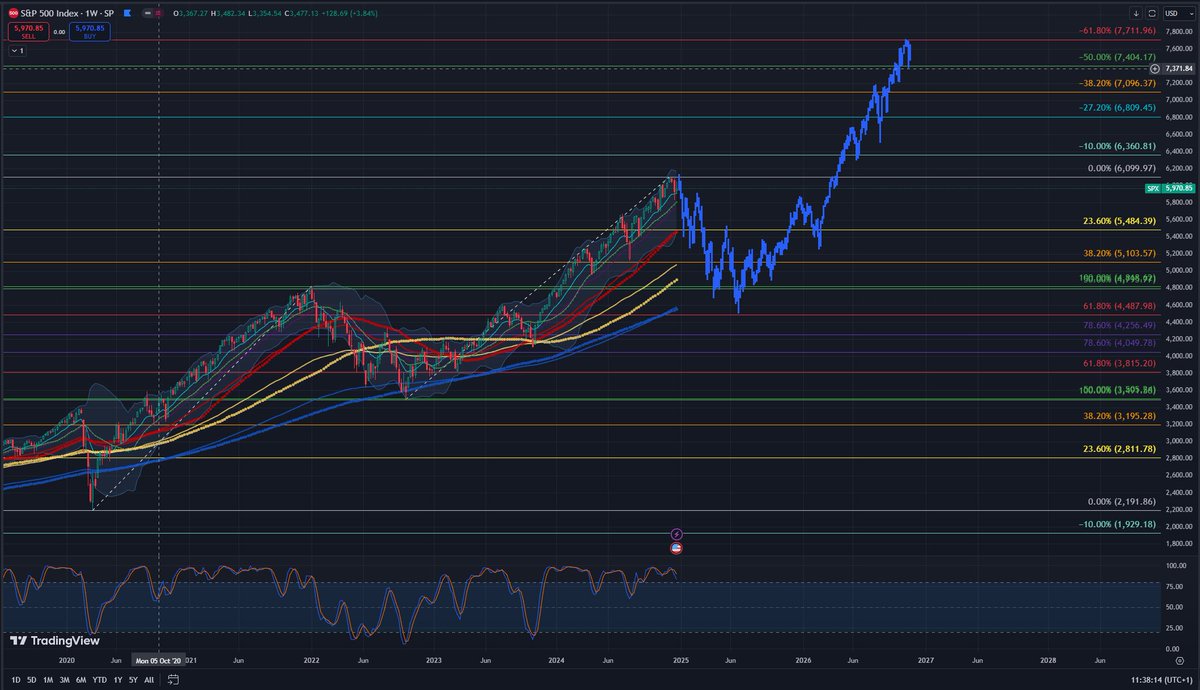Open the USD currency dropdown
Screen dimensions: 1200x690
pyautogui.click(x=1179, y=13)
